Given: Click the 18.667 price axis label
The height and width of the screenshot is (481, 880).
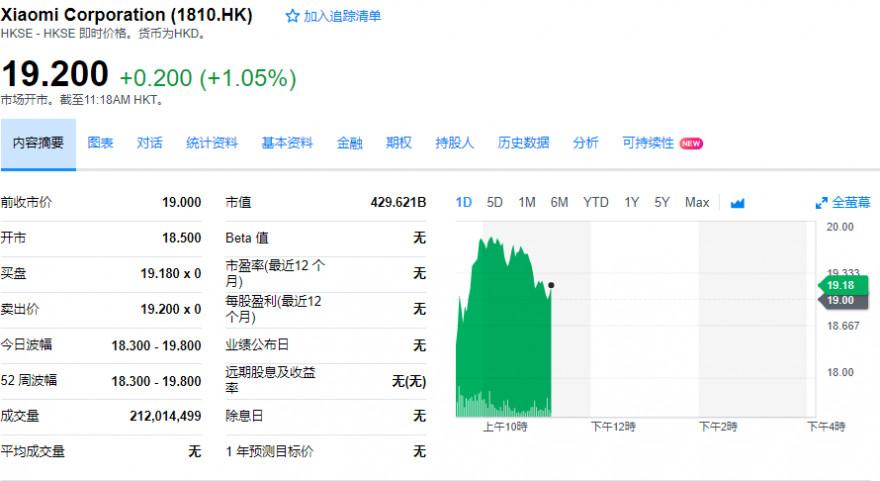Looking at the screenshot, I should tap(843, 326).
